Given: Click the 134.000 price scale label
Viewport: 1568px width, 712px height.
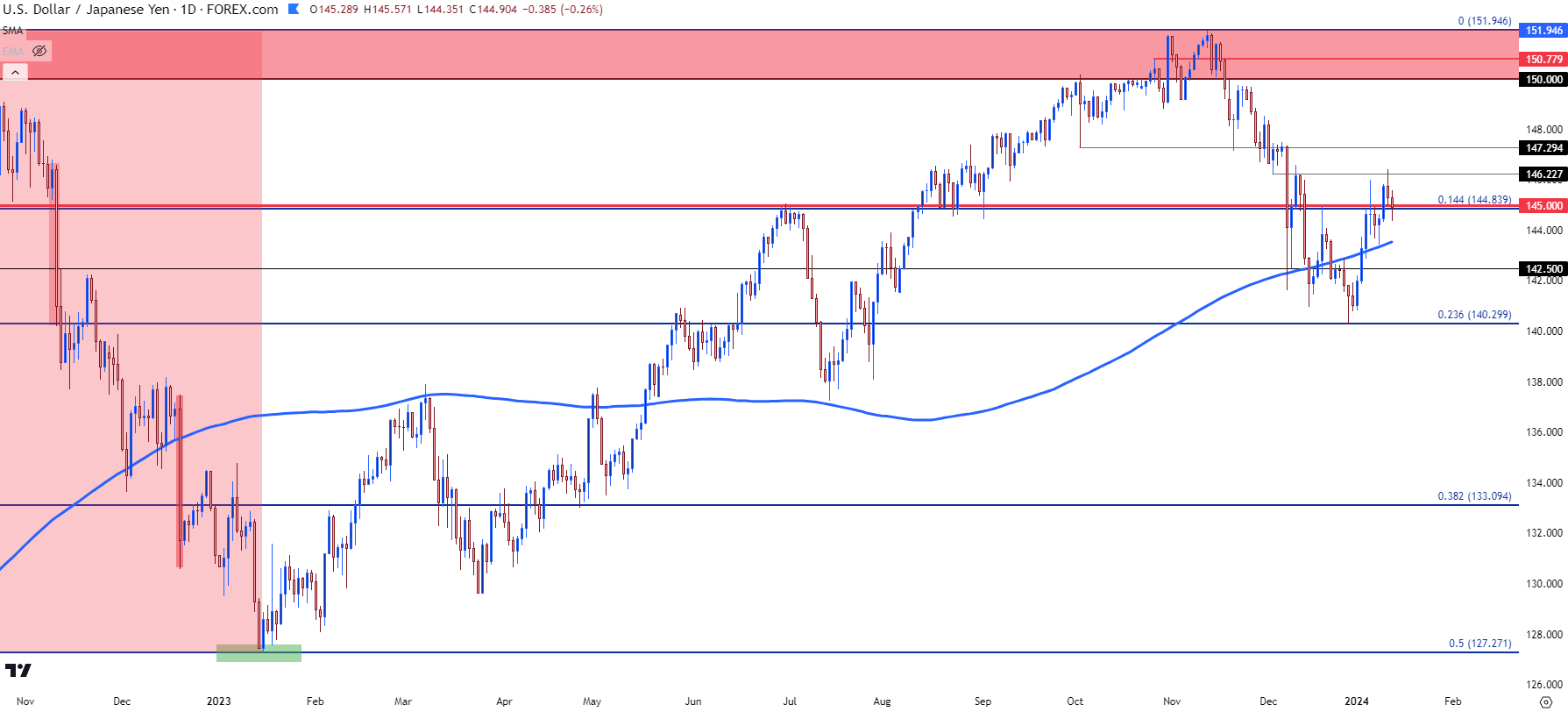Looking at the screenshot, I should point(1543,483).
